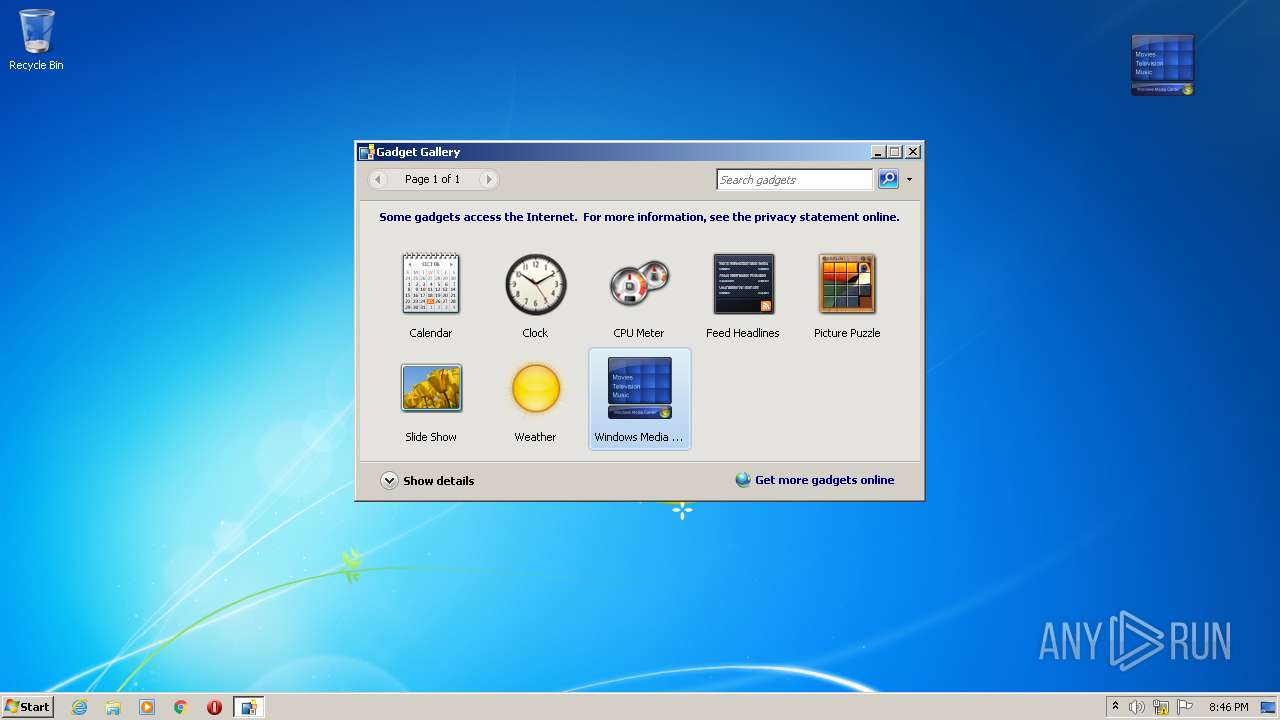
Task: Open Action Center flag icon
Action: click(1185, 707)
